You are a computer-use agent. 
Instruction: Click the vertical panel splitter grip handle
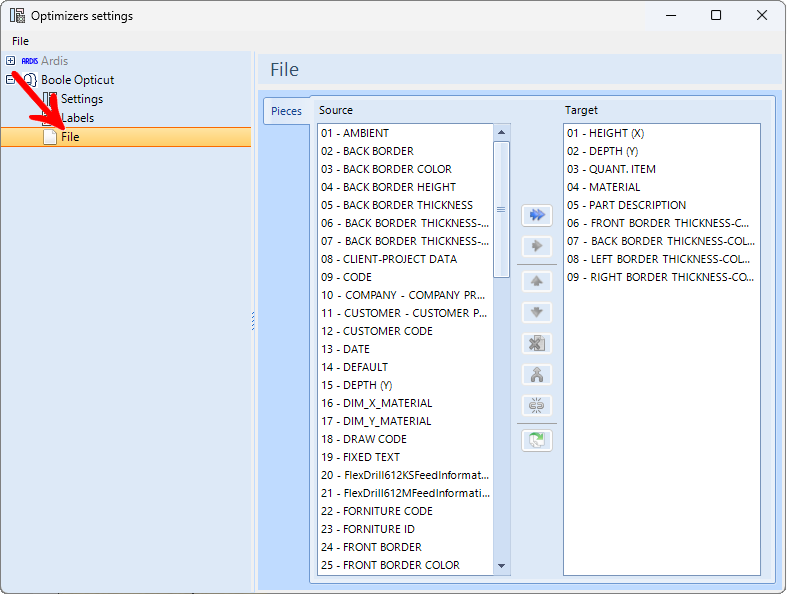(253, 321)
